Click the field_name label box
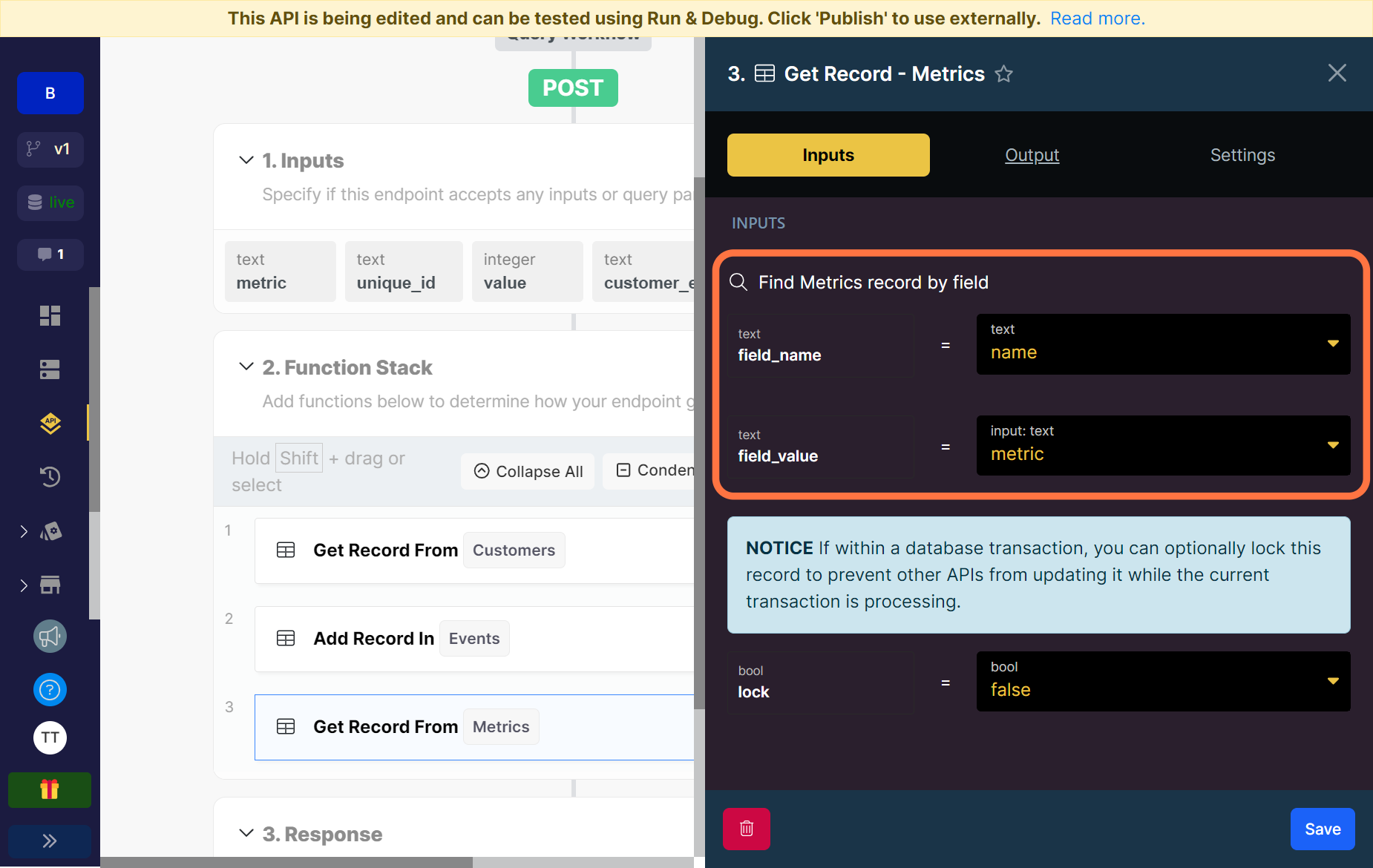 [x=821, y=345]
